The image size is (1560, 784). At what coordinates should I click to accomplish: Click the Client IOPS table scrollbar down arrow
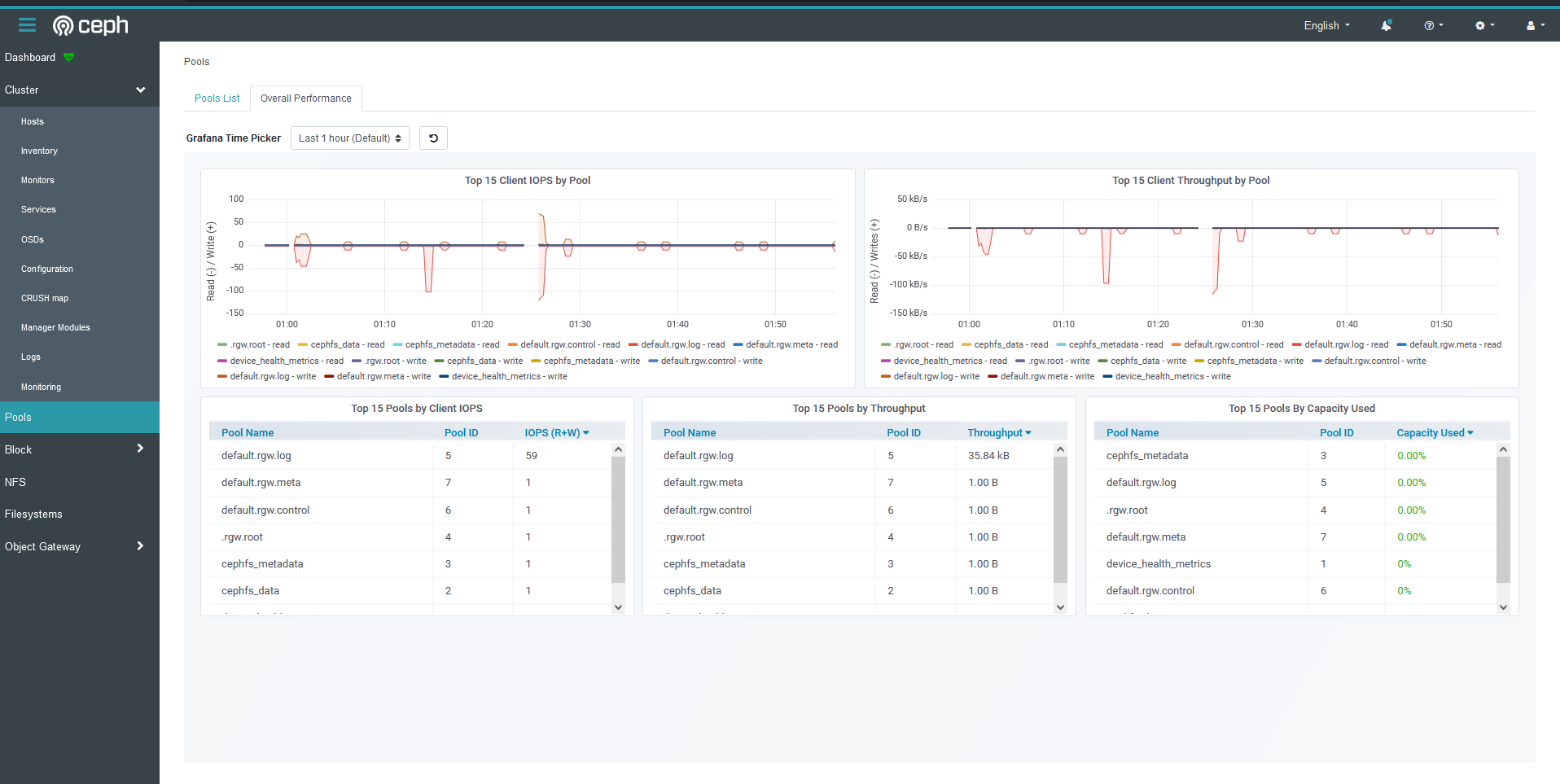tap(619, 607)
